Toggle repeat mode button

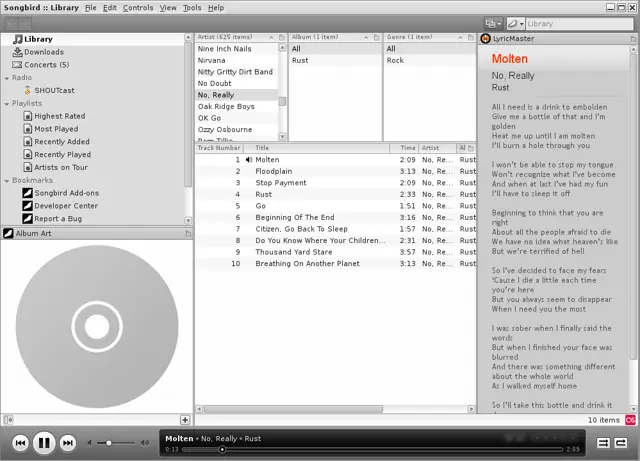tap(620, 443)
